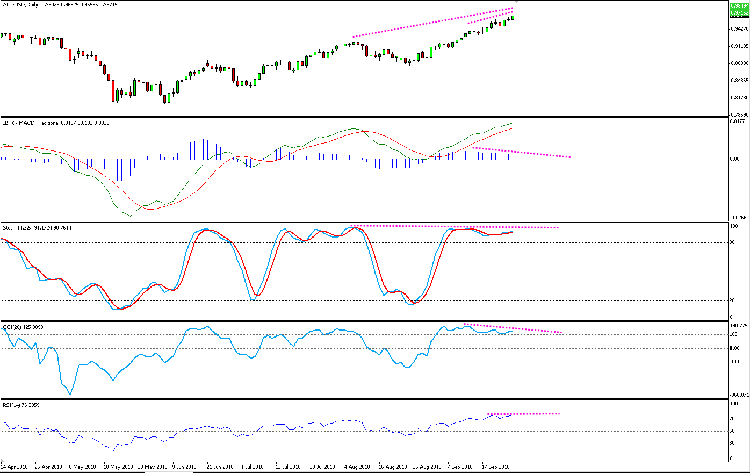Select the blue CCI line at its deepest trough
Viewport: 750px width, 473px height.
[x=70, y=393]
